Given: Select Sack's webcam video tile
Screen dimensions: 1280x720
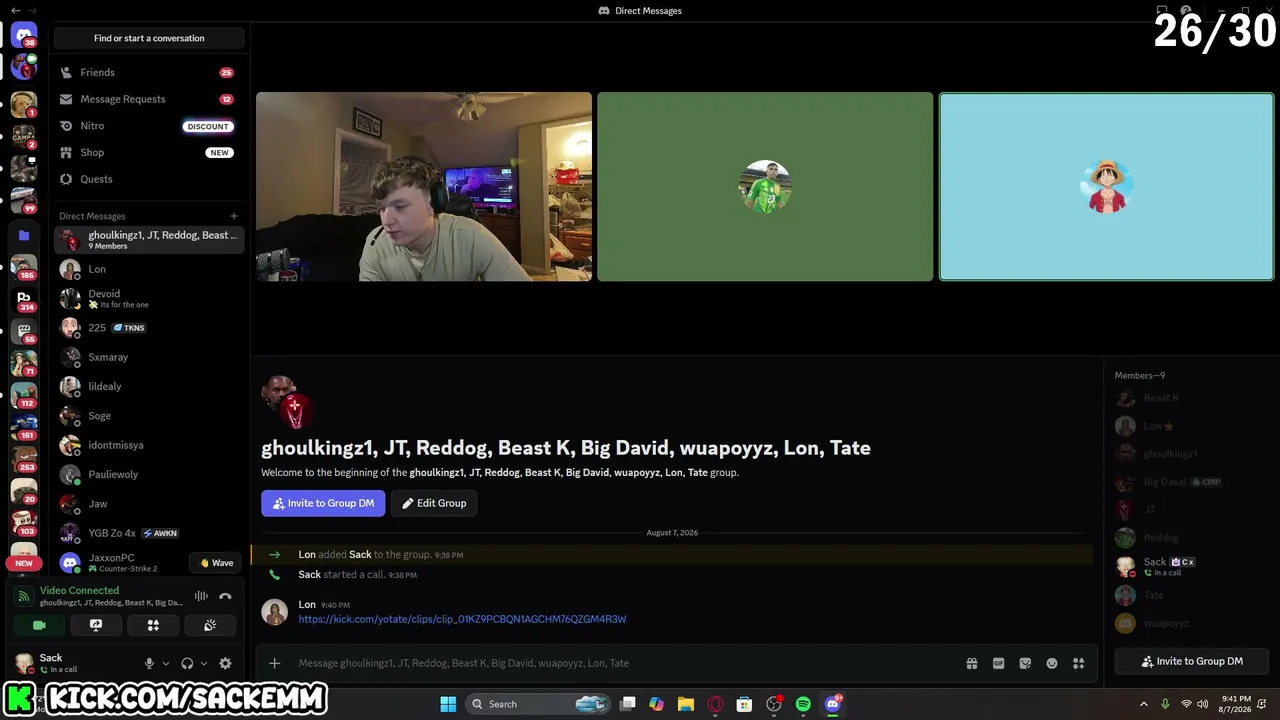Looking at the screenshot, I should point(424,187).
